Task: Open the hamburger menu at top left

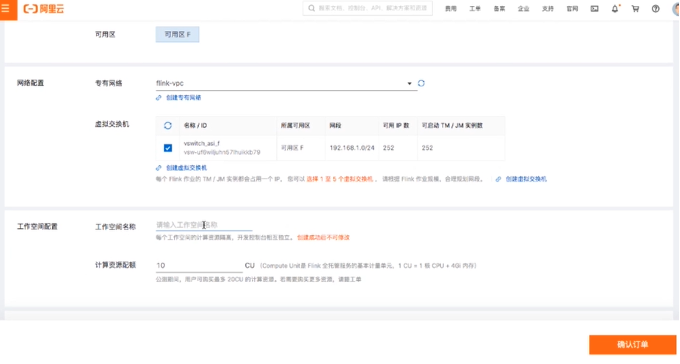Action: pyautogui.click(x=6, y=8)
